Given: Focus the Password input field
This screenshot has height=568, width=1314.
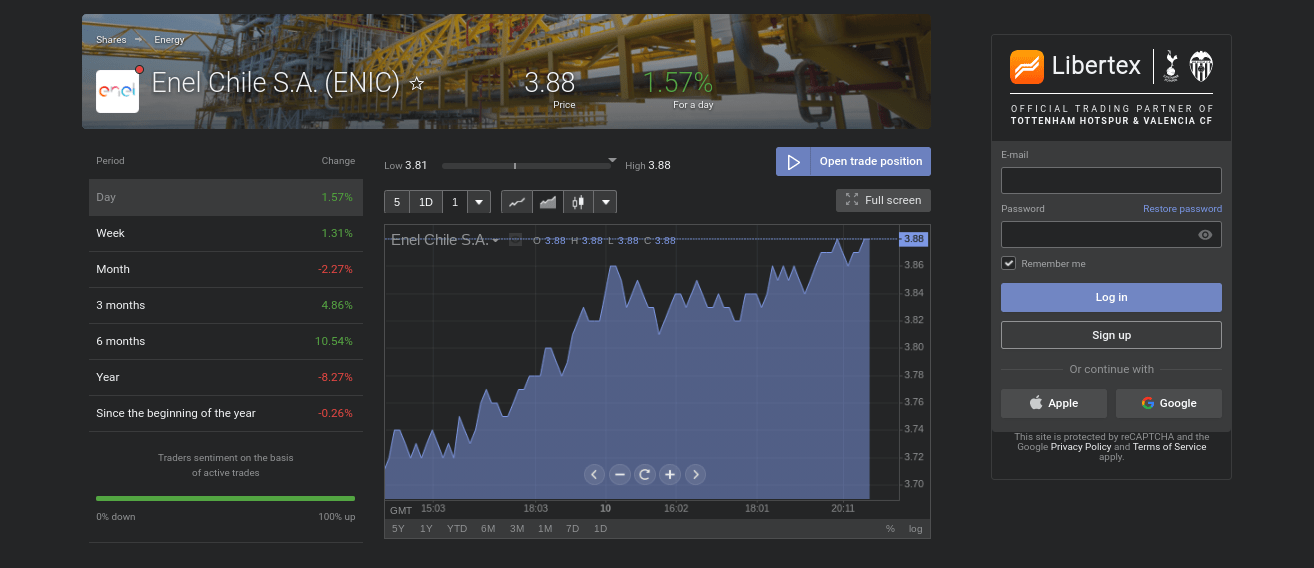Looking at the screenshot, I should click(x=1111, y=234).
